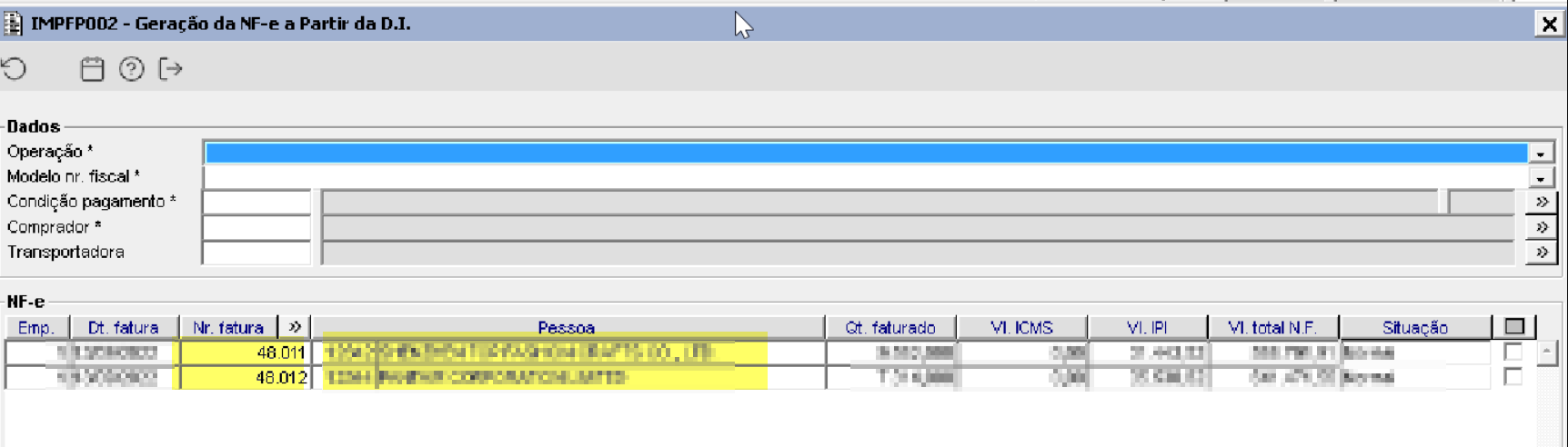Click the Modelo nr. fiscal combo field

[x=866, y=177]
